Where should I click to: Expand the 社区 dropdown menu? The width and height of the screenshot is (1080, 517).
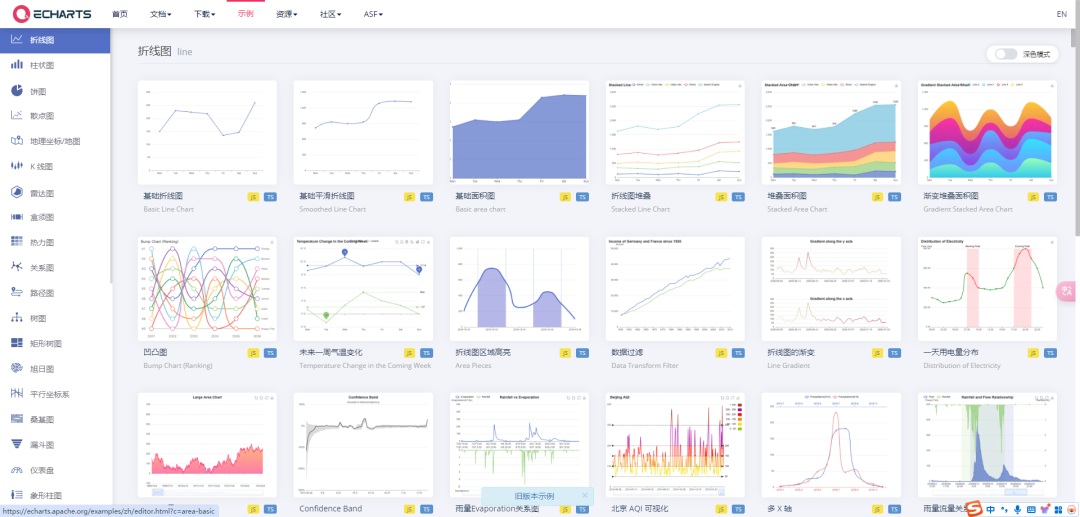pyautogui.click(x=331, y=14)
